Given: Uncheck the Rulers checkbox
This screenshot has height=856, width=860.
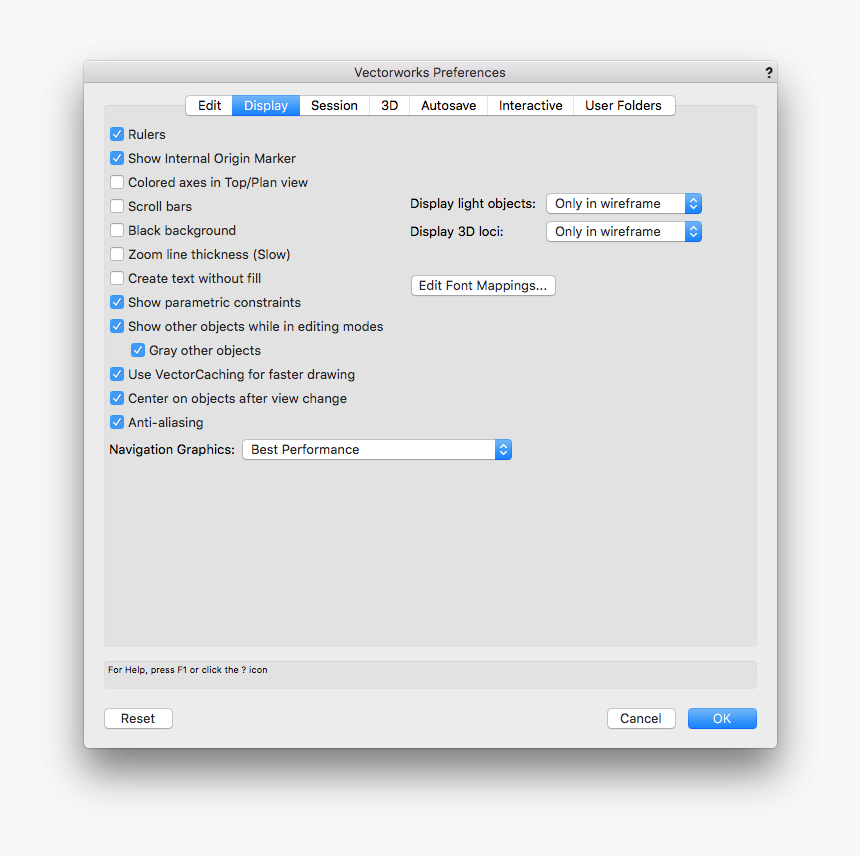Looking at the screenshot, I should click(x=117, y=134).
